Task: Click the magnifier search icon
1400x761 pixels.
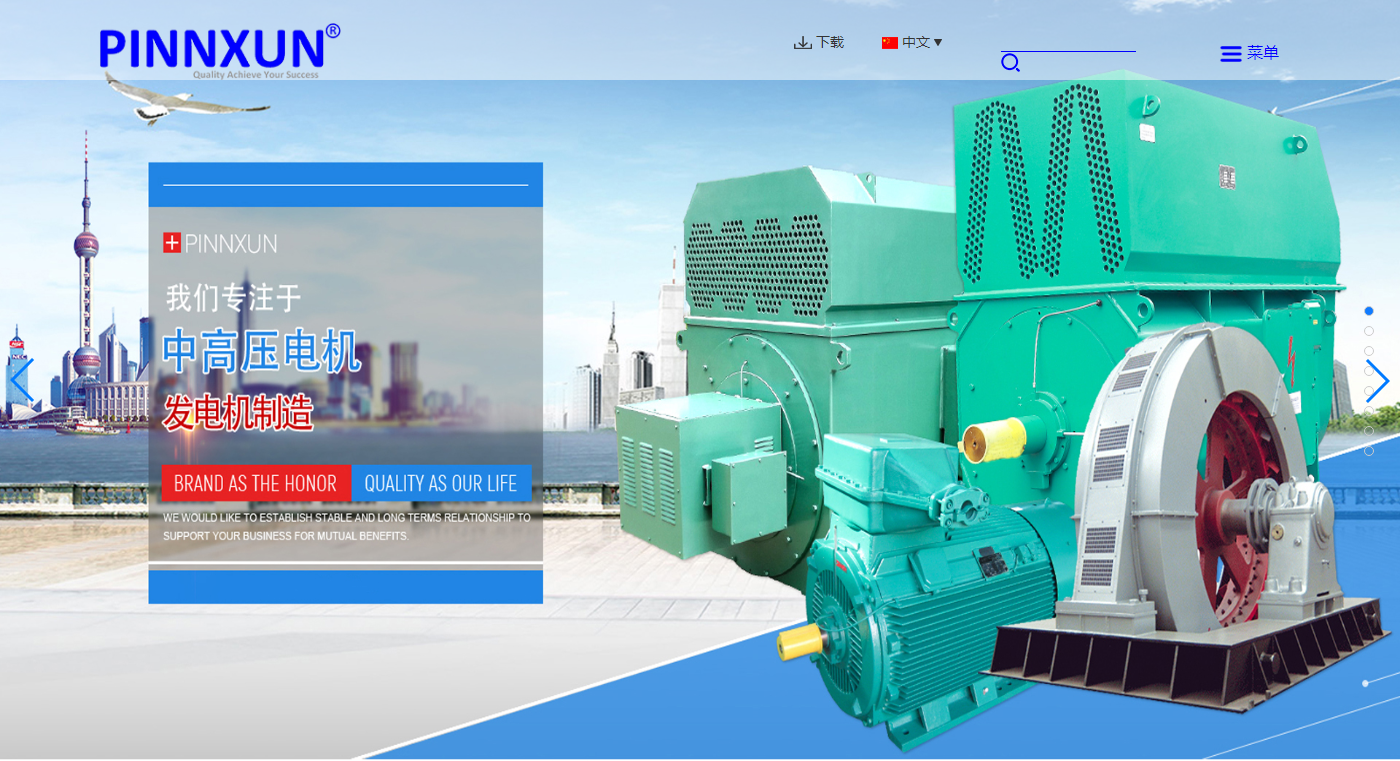Action: pos(1010,63)
